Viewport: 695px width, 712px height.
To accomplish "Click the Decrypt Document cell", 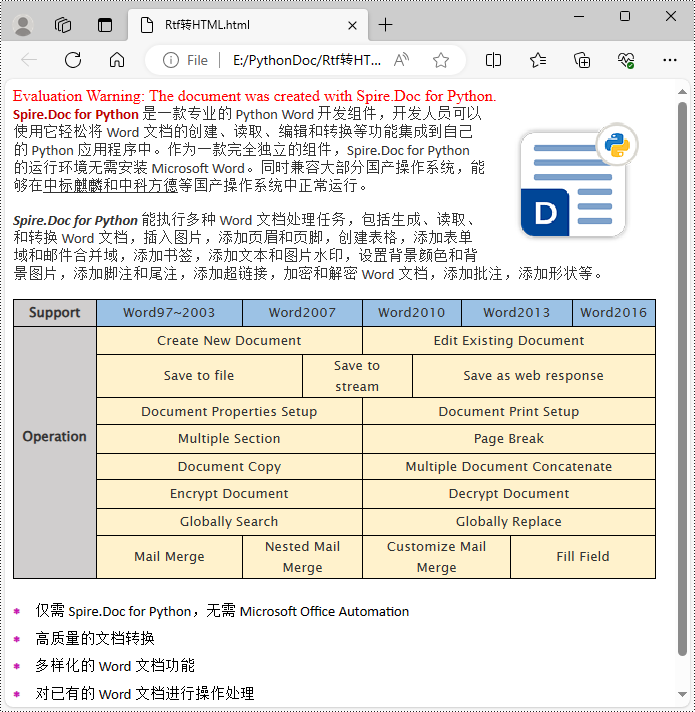I will pos(509,494).
